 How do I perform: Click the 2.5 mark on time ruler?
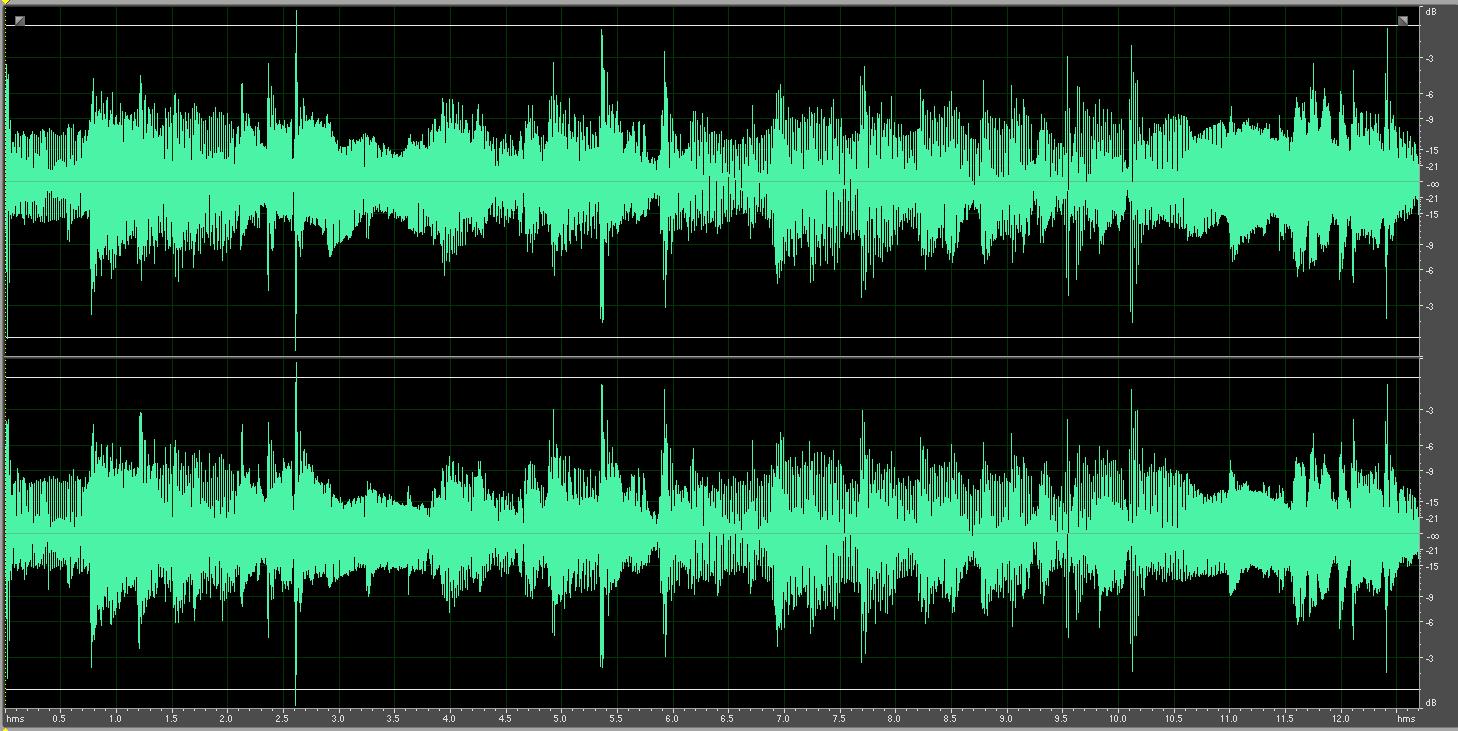point(282,718)
